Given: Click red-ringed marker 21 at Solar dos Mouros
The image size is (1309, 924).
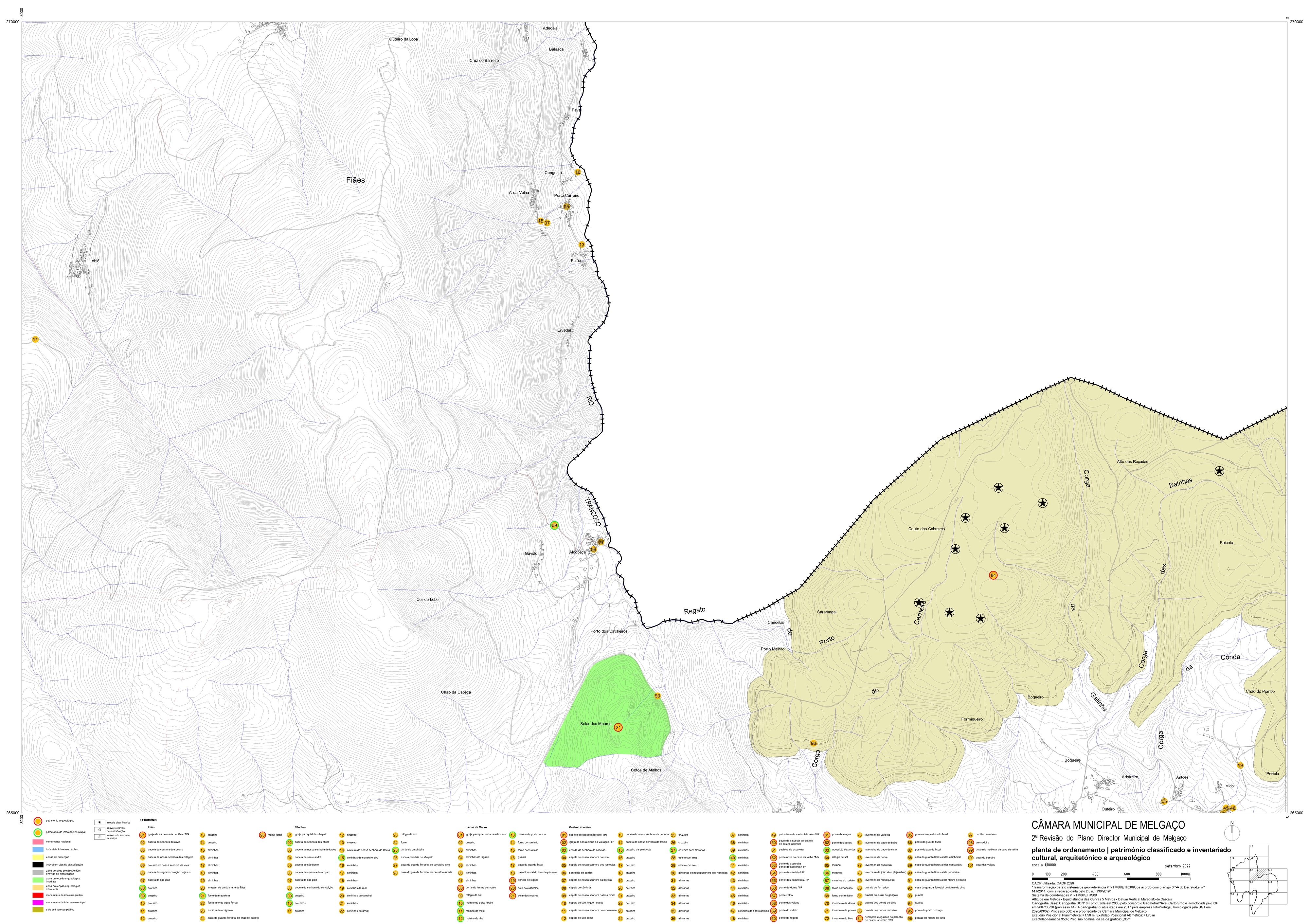Looking at the screenshot, I should (x=619, y=727).
